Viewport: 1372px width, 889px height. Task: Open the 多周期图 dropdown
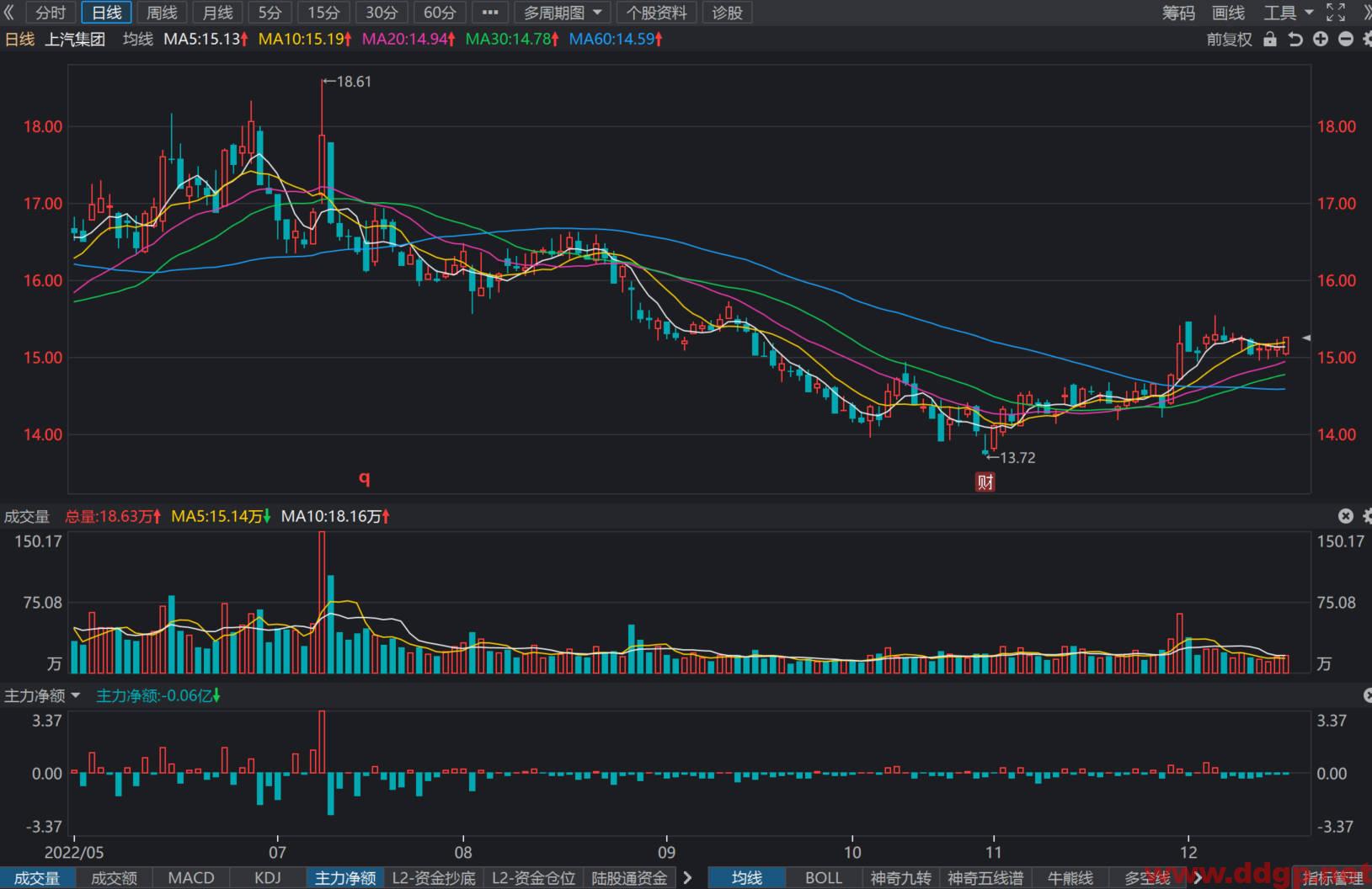[563, 13]
